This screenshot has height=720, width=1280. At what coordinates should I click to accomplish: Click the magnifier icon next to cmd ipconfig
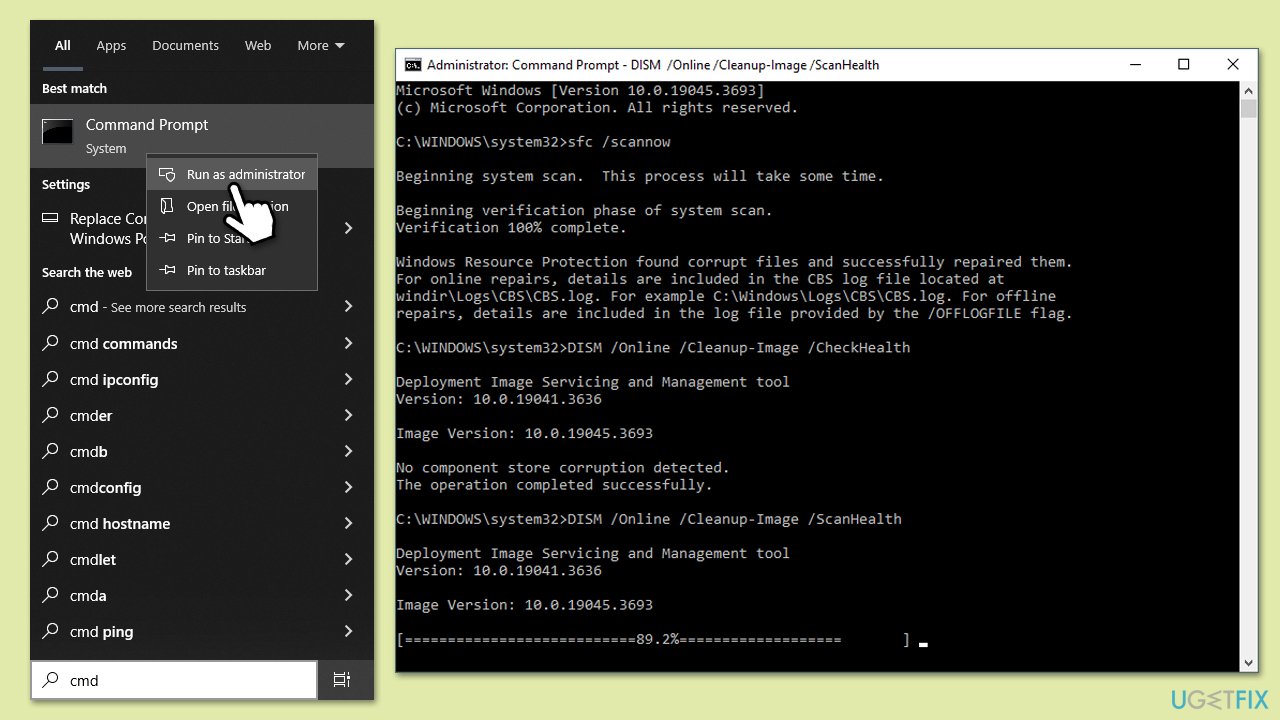point(50,379)
